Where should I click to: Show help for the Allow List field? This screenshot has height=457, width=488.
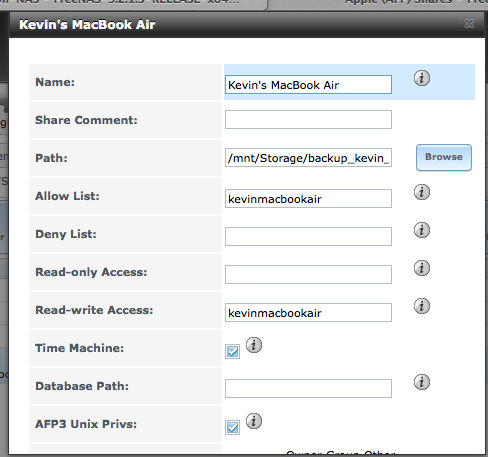(x=422, y=192)
